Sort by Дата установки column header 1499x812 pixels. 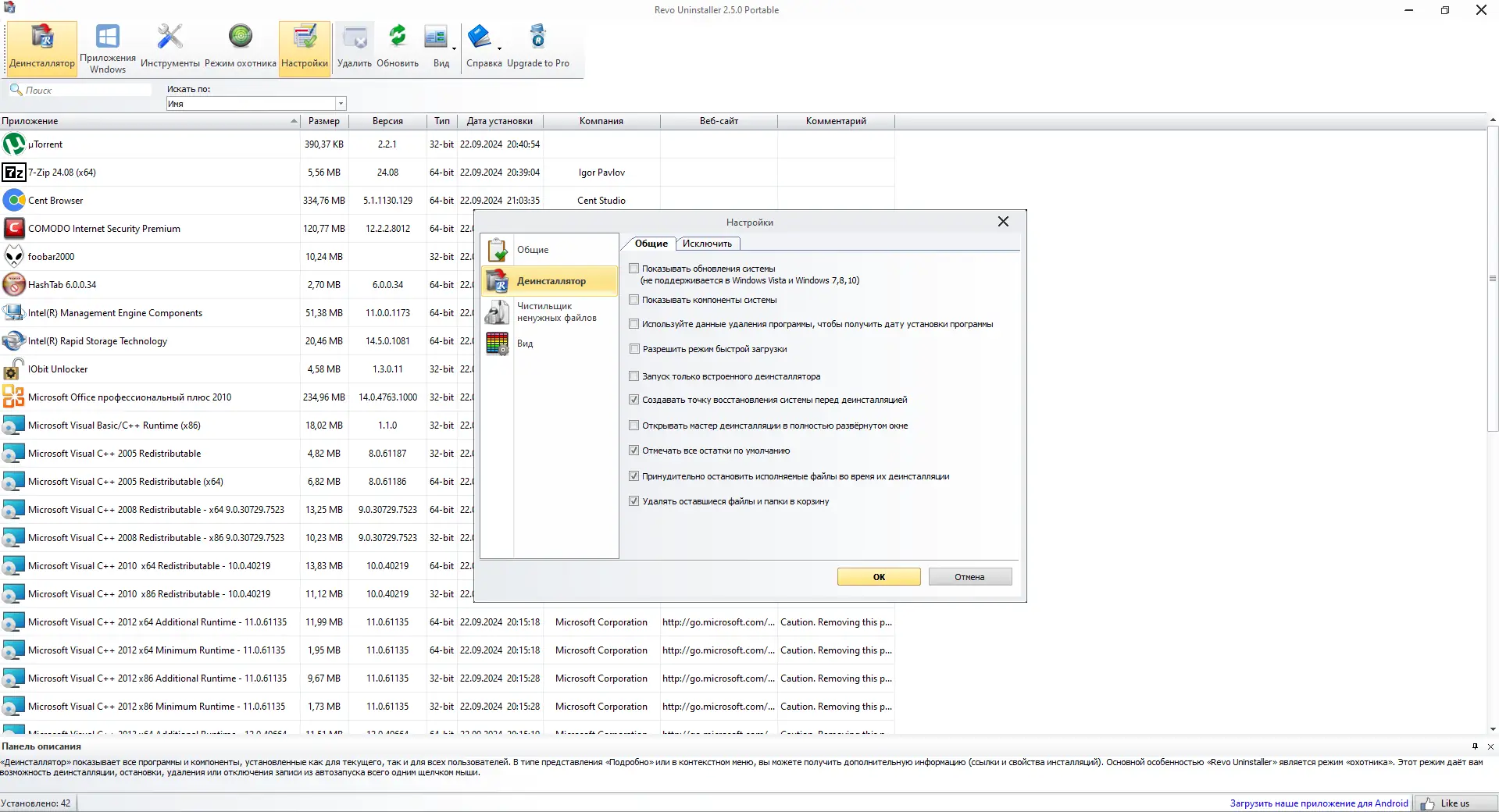point(500,121)
